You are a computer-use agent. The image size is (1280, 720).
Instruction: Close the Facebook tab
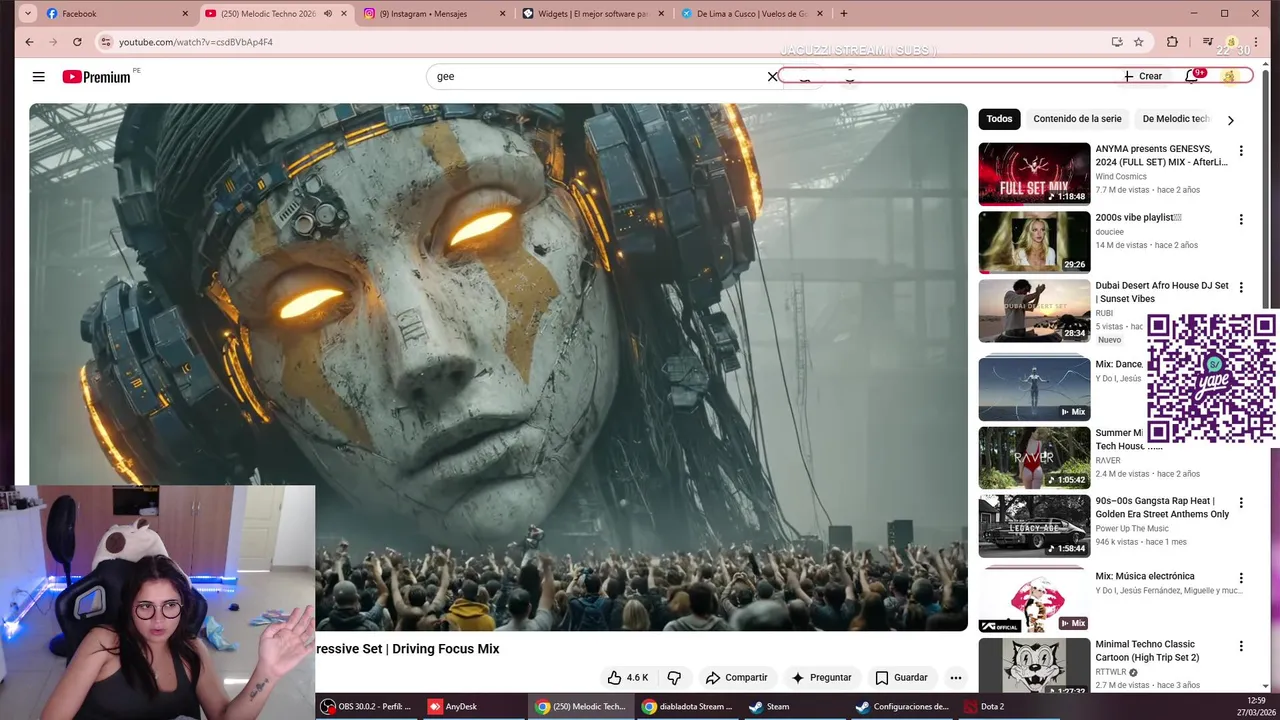tap(185, 14)
